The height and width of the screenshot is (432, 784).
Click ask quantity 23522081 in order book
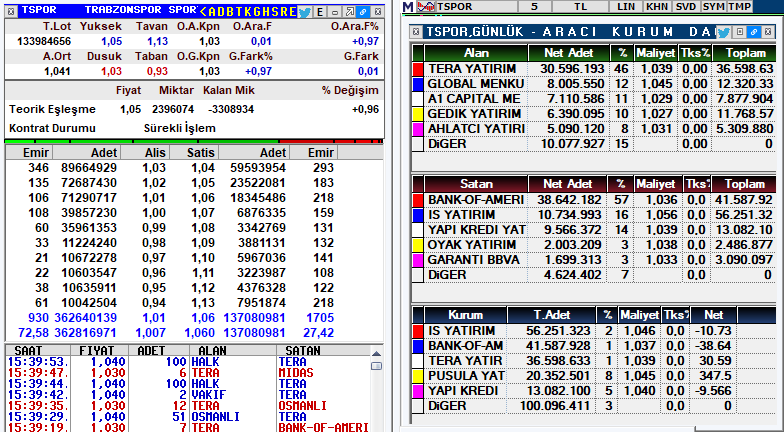click(x=258, y=183)
